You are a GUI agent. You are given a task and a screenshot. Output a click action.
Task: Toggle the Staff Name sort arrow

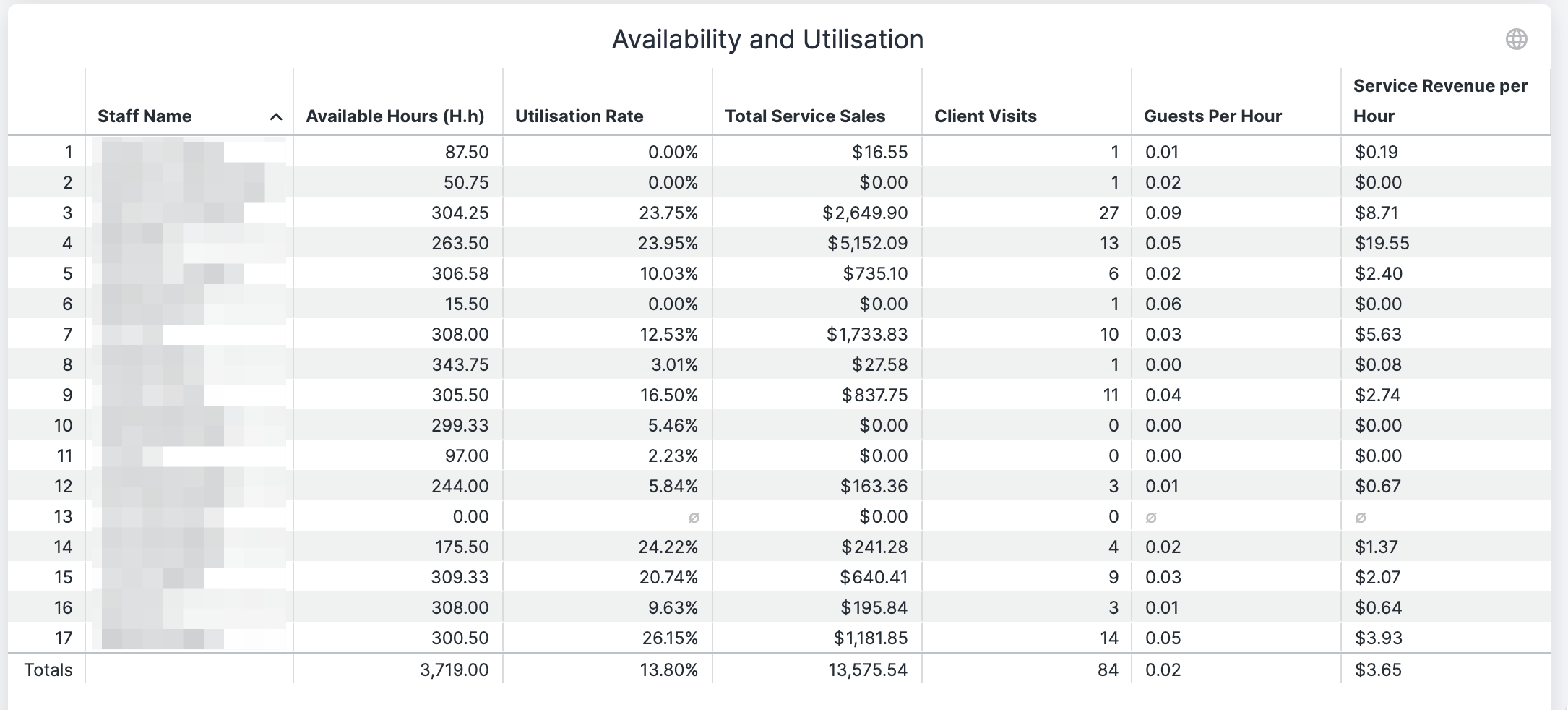tap(276, 117)
